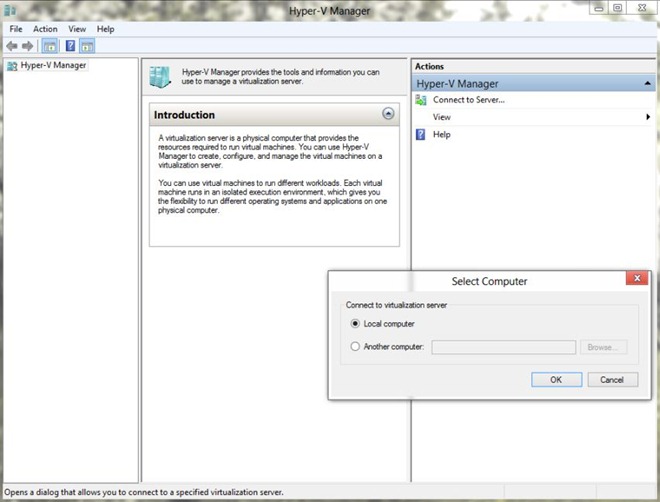Close the Hyper-V Manager window
This screenshot has width=660, height=502.
pyautogui.click(x=641, y=8)
